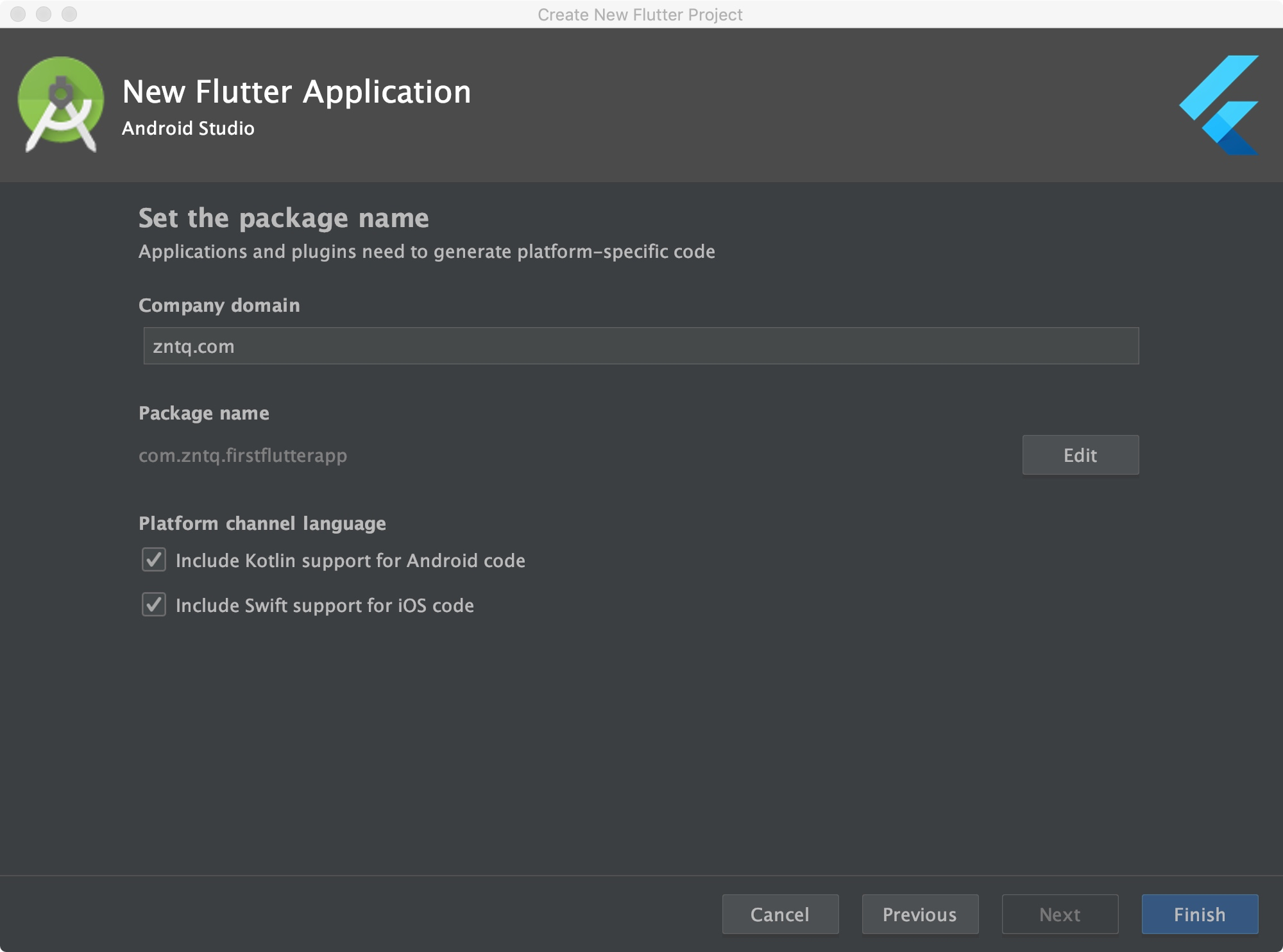Click the 'Package name' label
Viewport: 1283px width, 952px height.
pyautogui.click(x=204, y=413)
